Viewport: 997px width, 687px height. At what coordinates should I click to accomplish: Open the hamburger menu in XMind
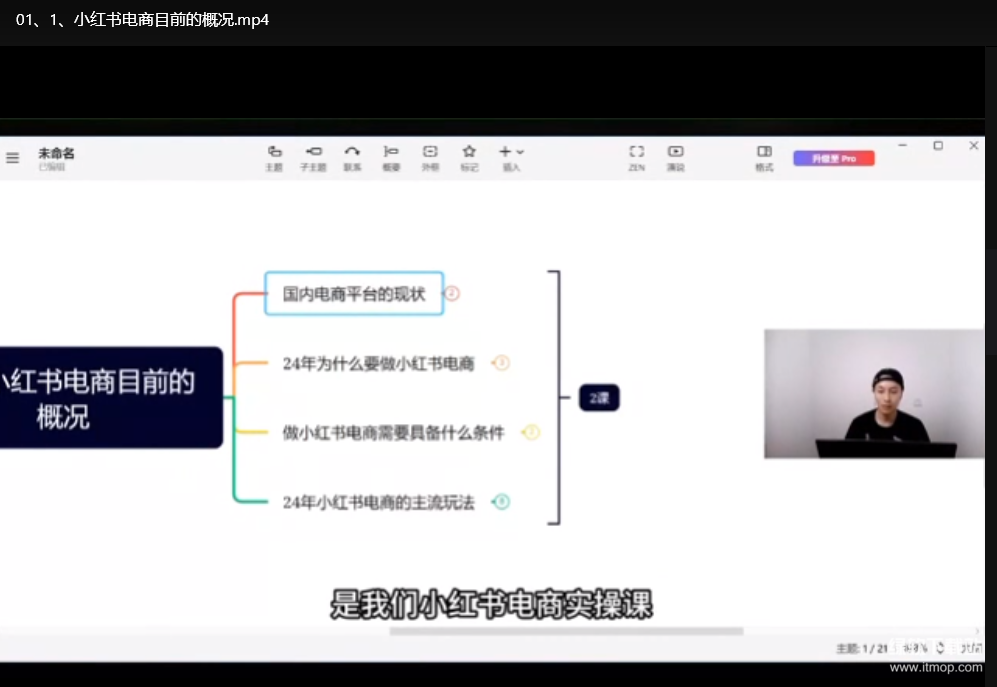[13, 158]
